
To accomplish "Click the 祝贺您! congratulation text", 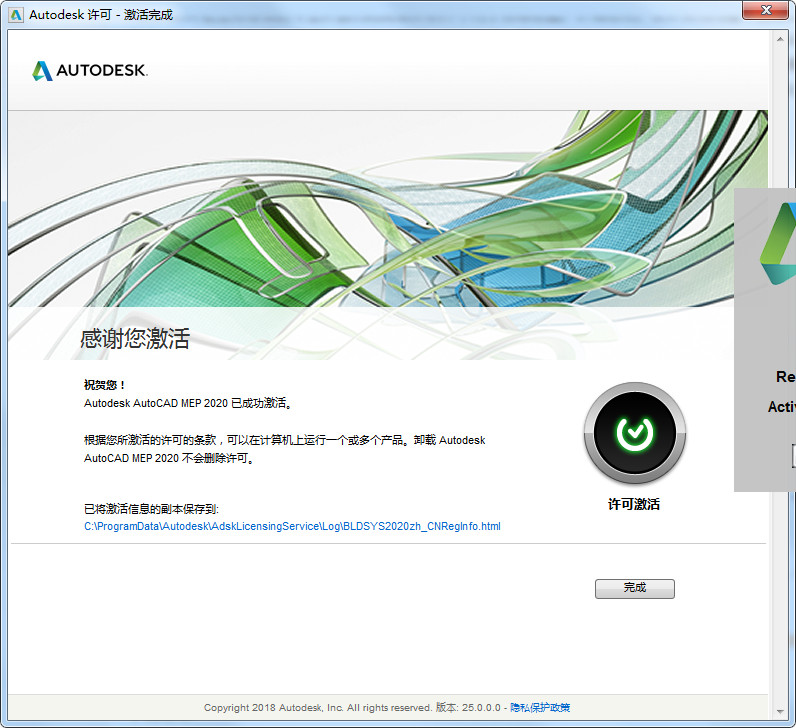I will click(104, 385).
